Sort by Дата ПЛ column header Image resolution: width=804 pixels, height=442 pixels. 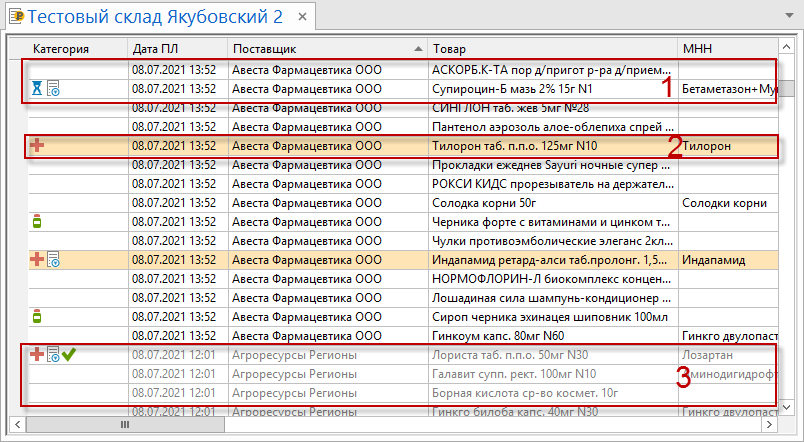[178, 49]
